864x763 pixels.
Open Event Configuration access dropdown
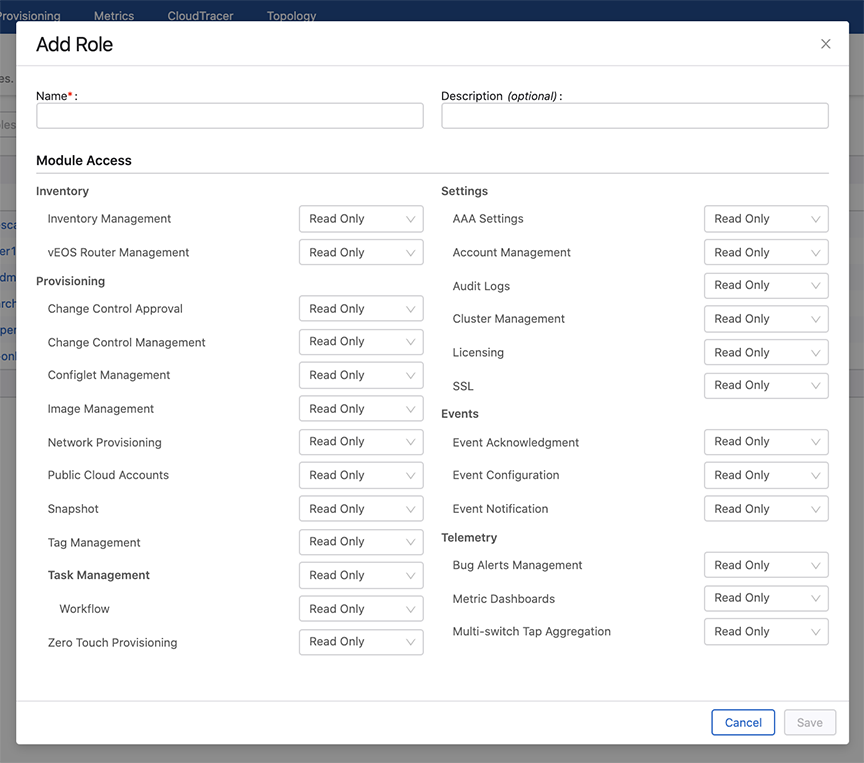pos(766,475)
